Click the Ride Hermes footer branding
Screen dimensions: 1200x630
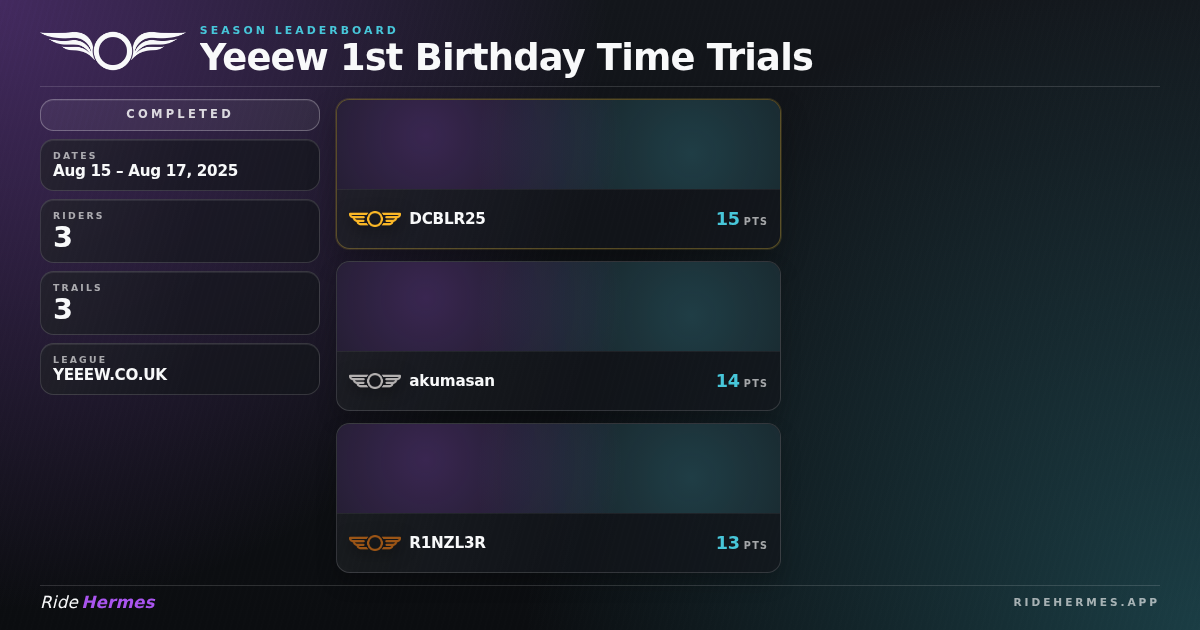[98, 602]
